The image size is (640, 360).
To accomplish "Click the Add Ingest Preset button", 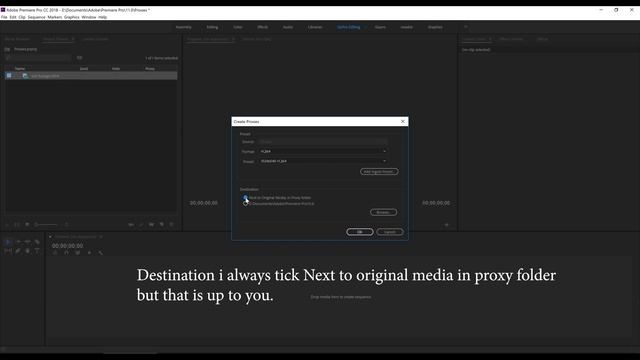I will tap(379, 171).
